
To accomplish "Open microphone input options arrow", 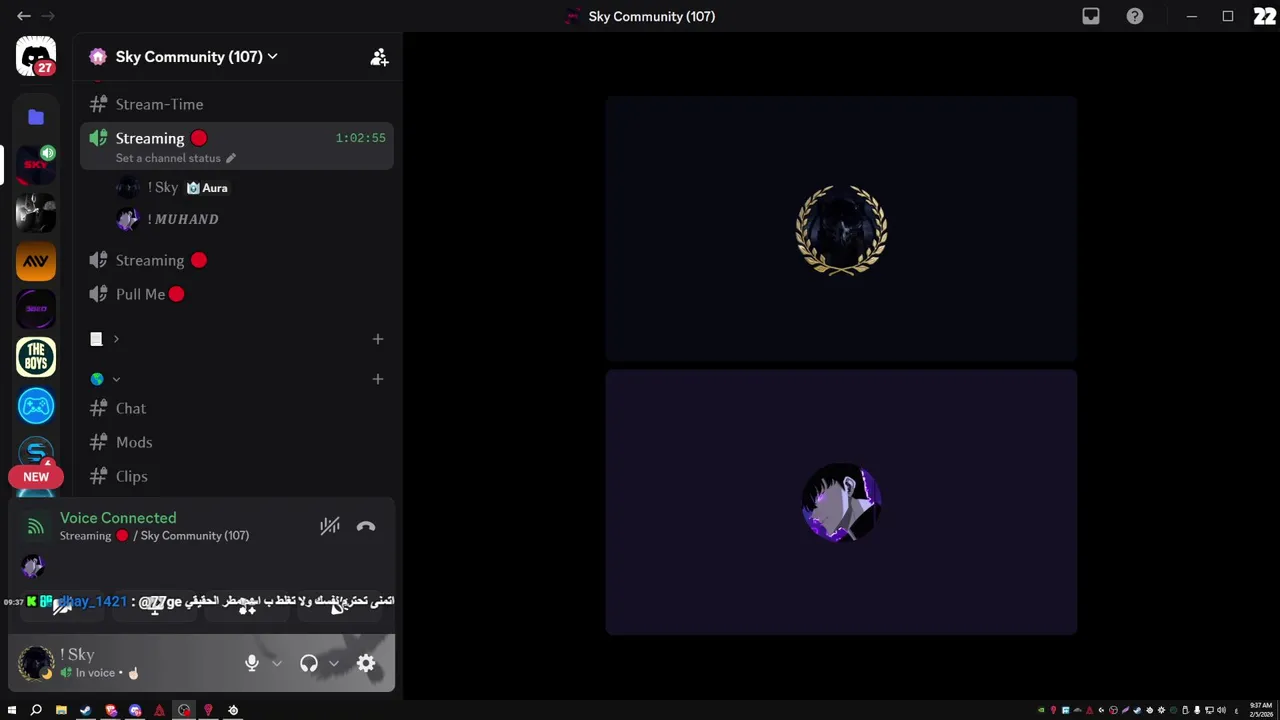I will tap(277, 663).
